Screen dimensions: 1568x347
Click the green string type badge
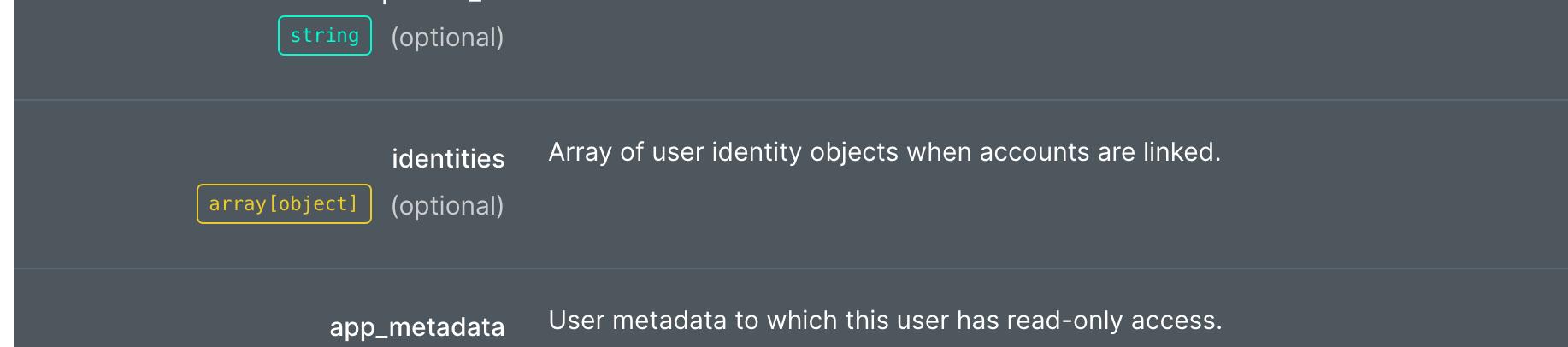[x=325, y=36]
